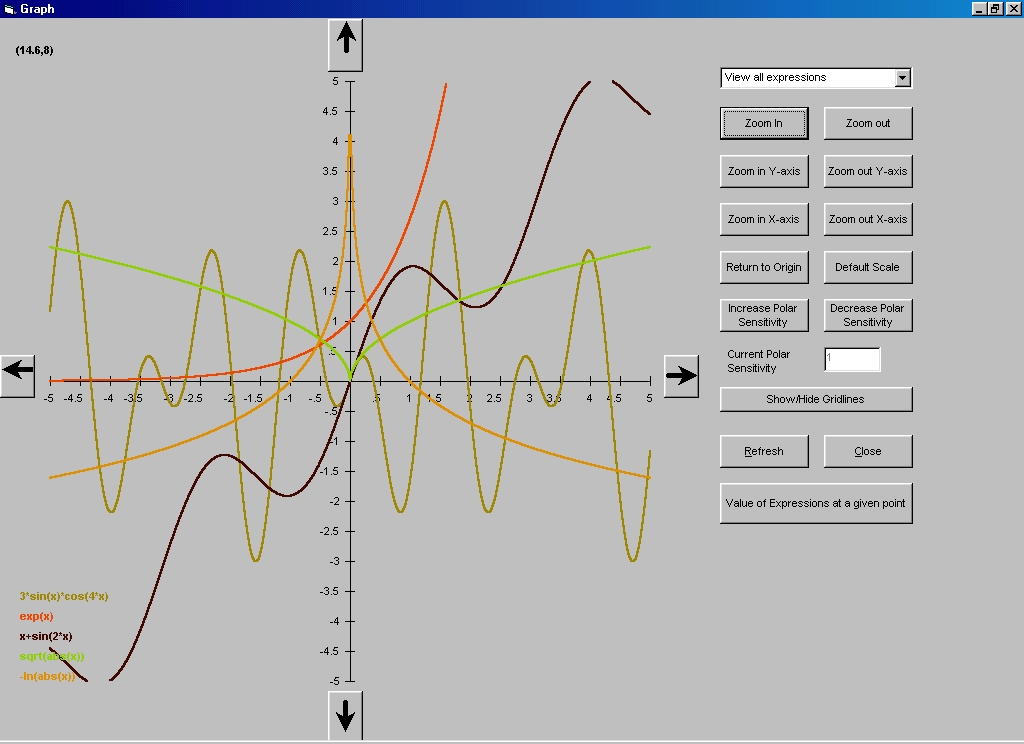Restore down the Graph window
This screenshot has height=744, width=1024.
[x=995, y=8]
